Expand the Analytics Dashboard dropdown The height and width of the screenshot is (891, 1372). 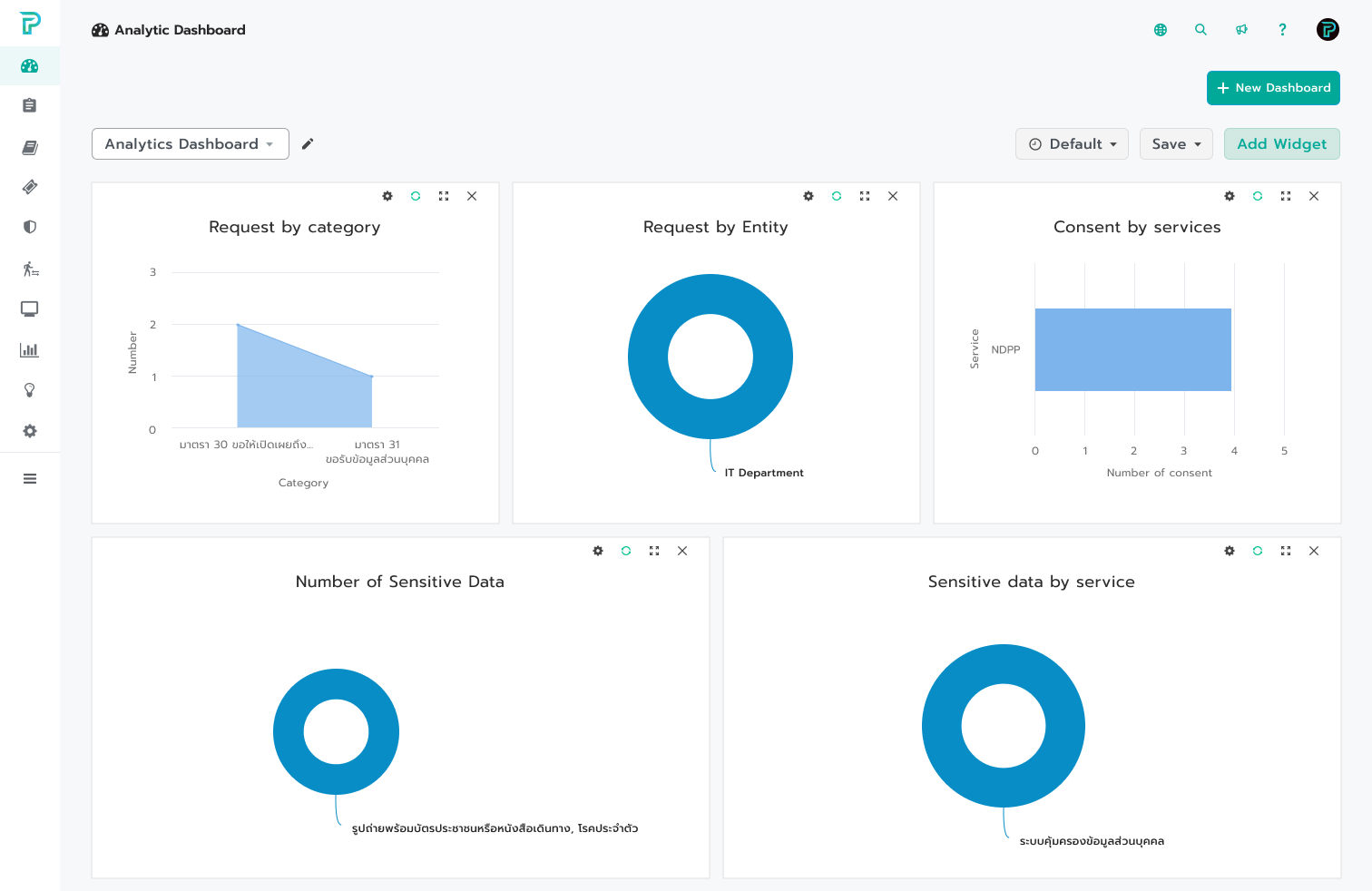[x=190, y=144]
